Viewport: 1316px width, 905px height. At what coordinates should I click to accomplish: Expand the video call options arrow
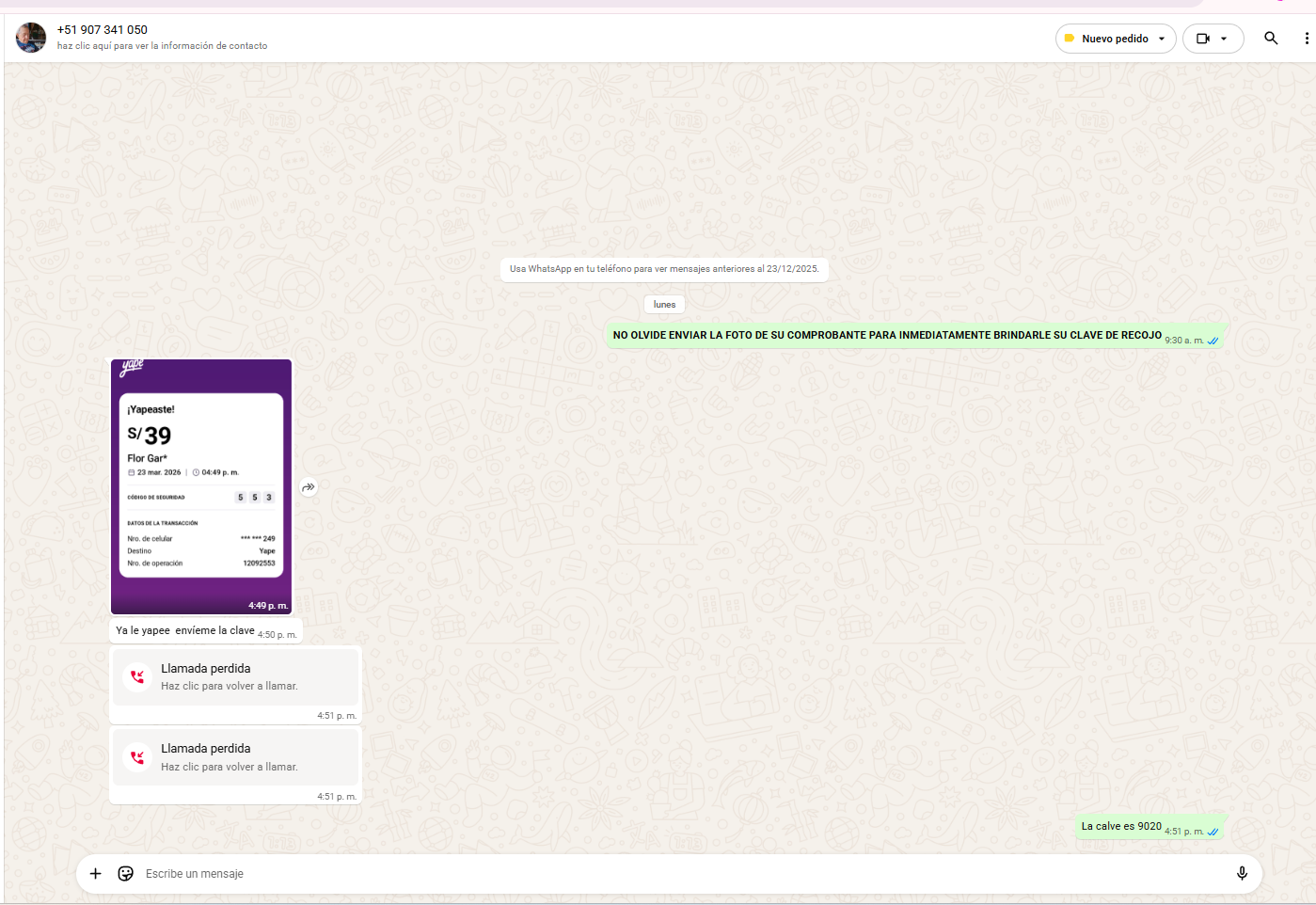tap(1224, 39)
